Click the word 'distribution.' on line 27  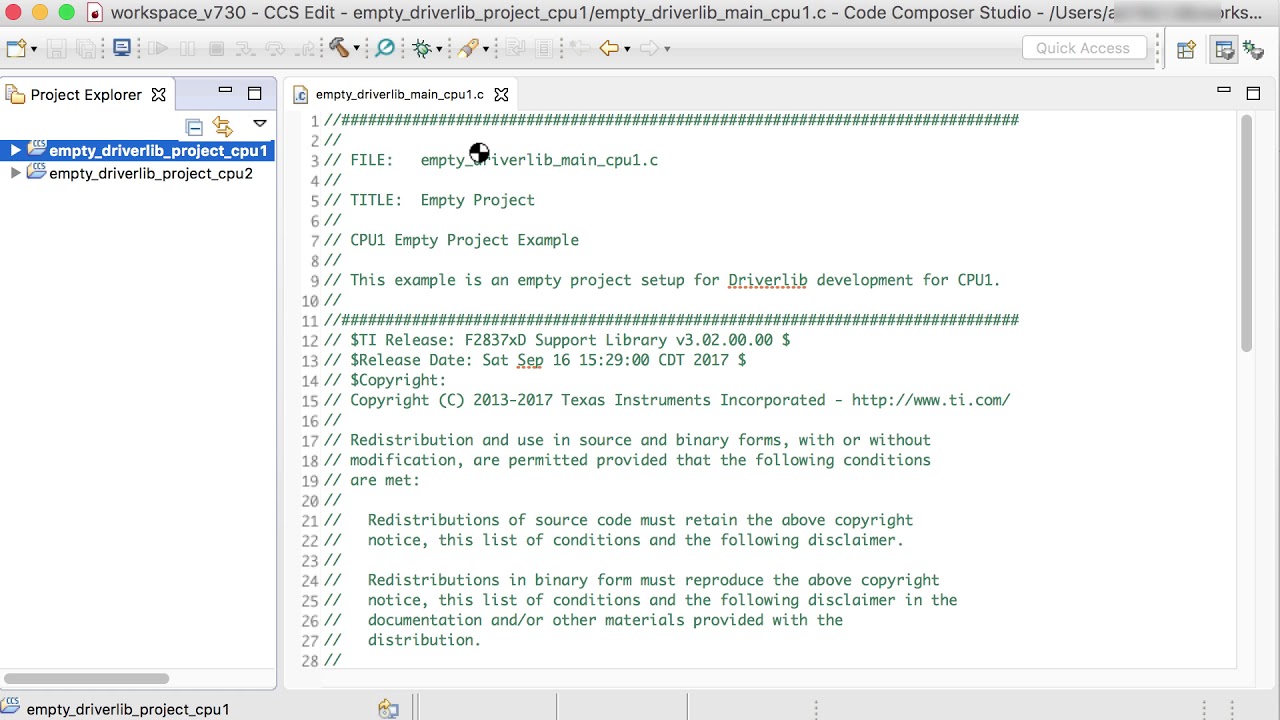click(x=424, y=640)
